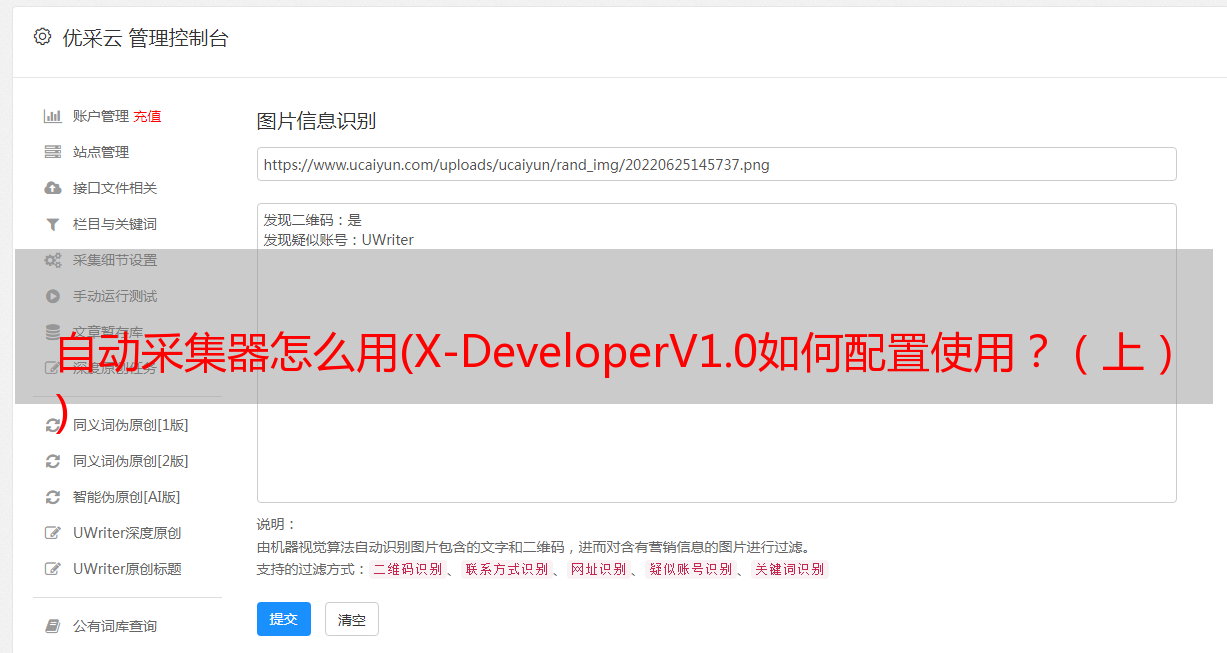Select the 栏目与关键词 sidebar entry
This screenshot has height=653, width=1227.
pos(115,224)
